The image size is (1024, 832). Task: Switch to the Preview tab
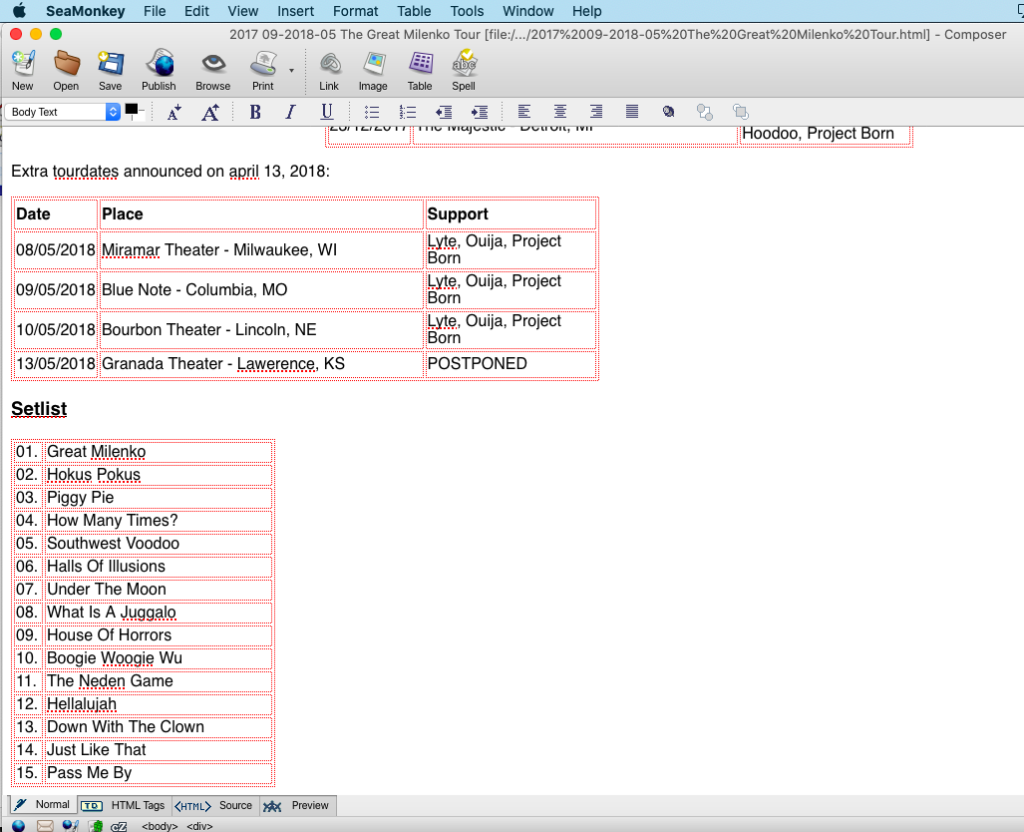(x=297, y=805)
